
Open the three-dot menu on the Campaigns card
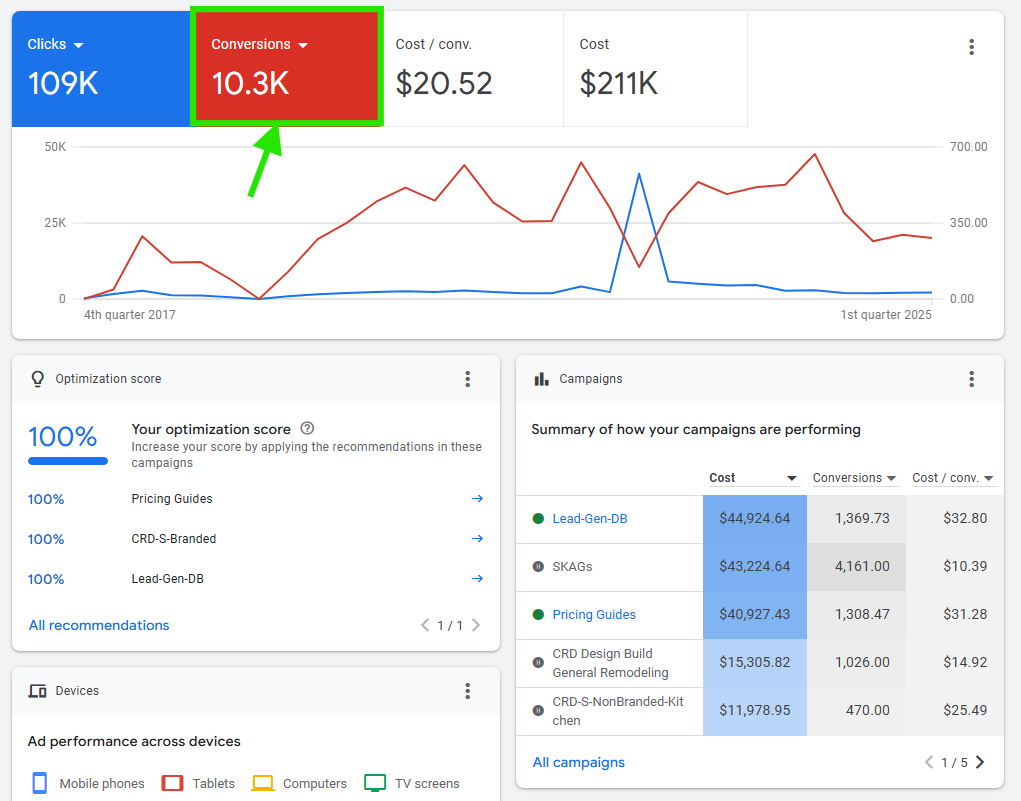[x=970, y=379]
